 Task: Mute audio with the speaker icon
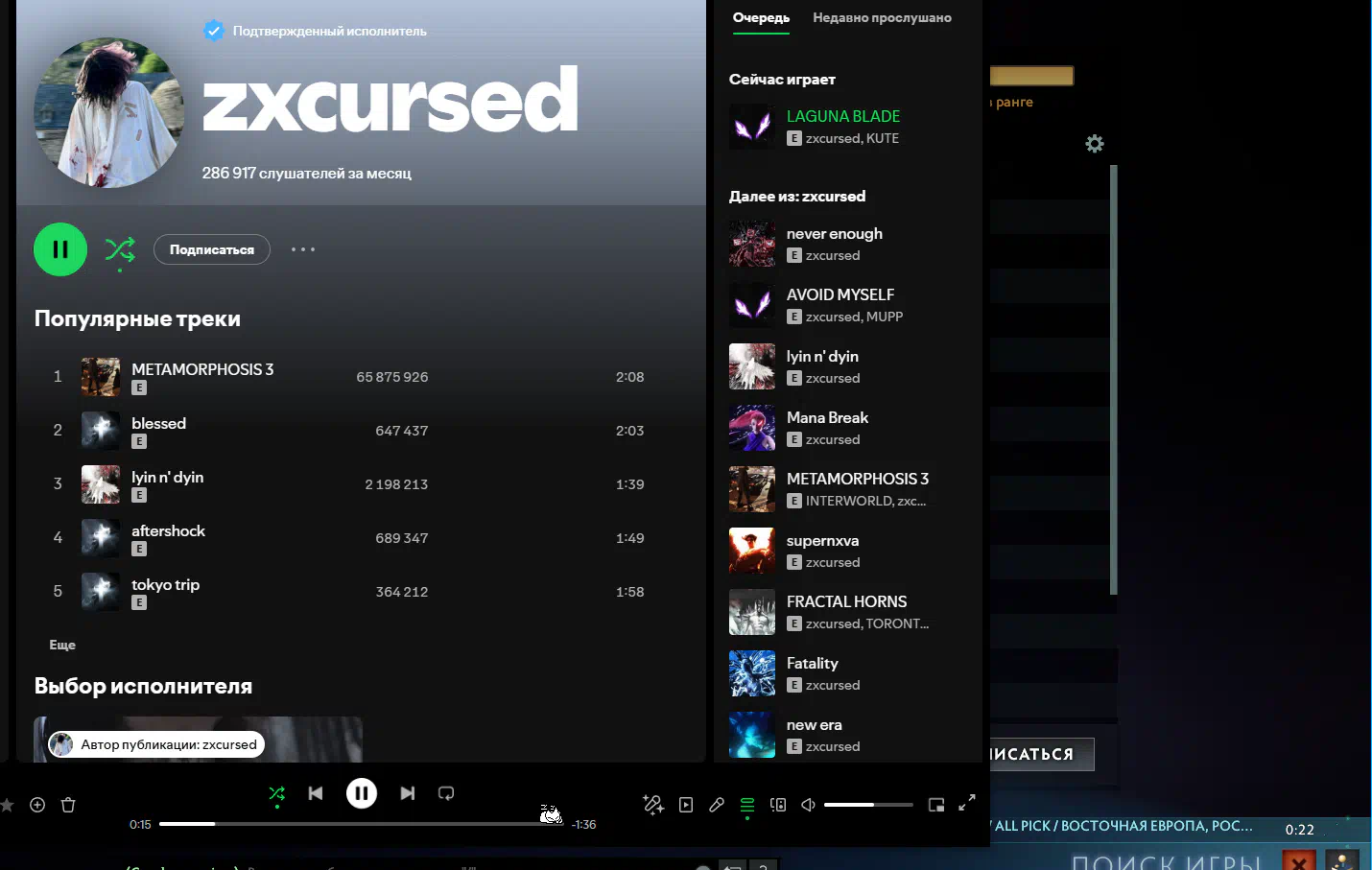pyautogui.click(x=808, y=805)
